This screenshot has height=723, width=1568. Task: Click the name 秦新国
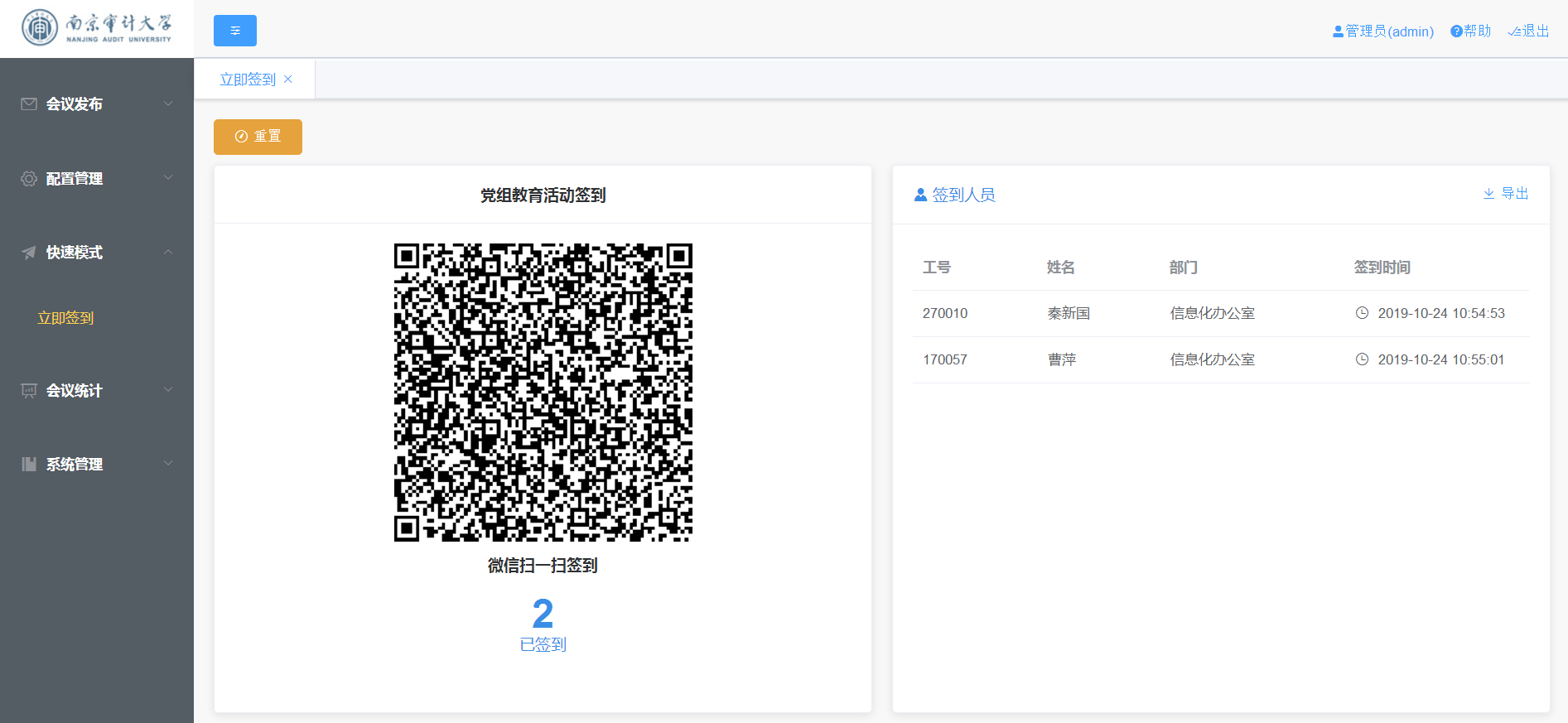coord(1069,313)
